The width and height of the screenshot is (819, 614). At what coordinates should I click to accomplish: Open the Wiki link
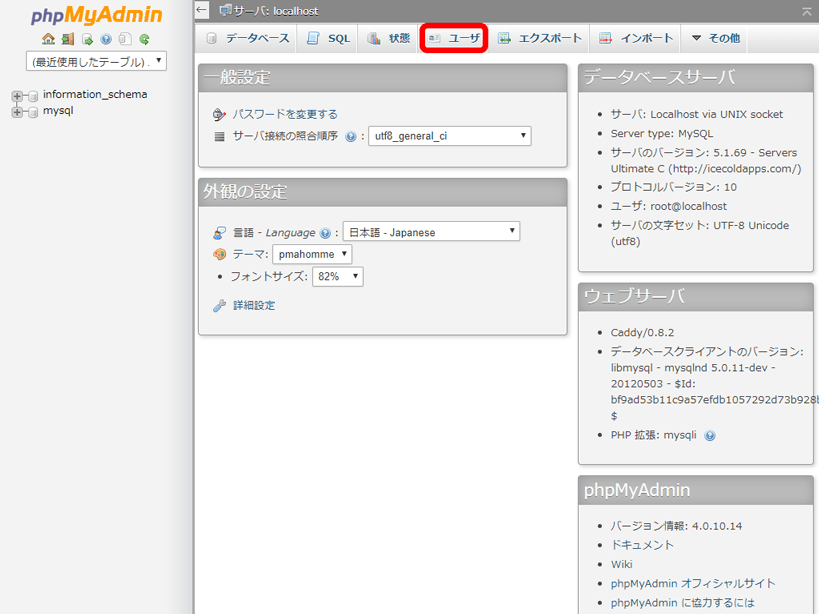[622, 564]
